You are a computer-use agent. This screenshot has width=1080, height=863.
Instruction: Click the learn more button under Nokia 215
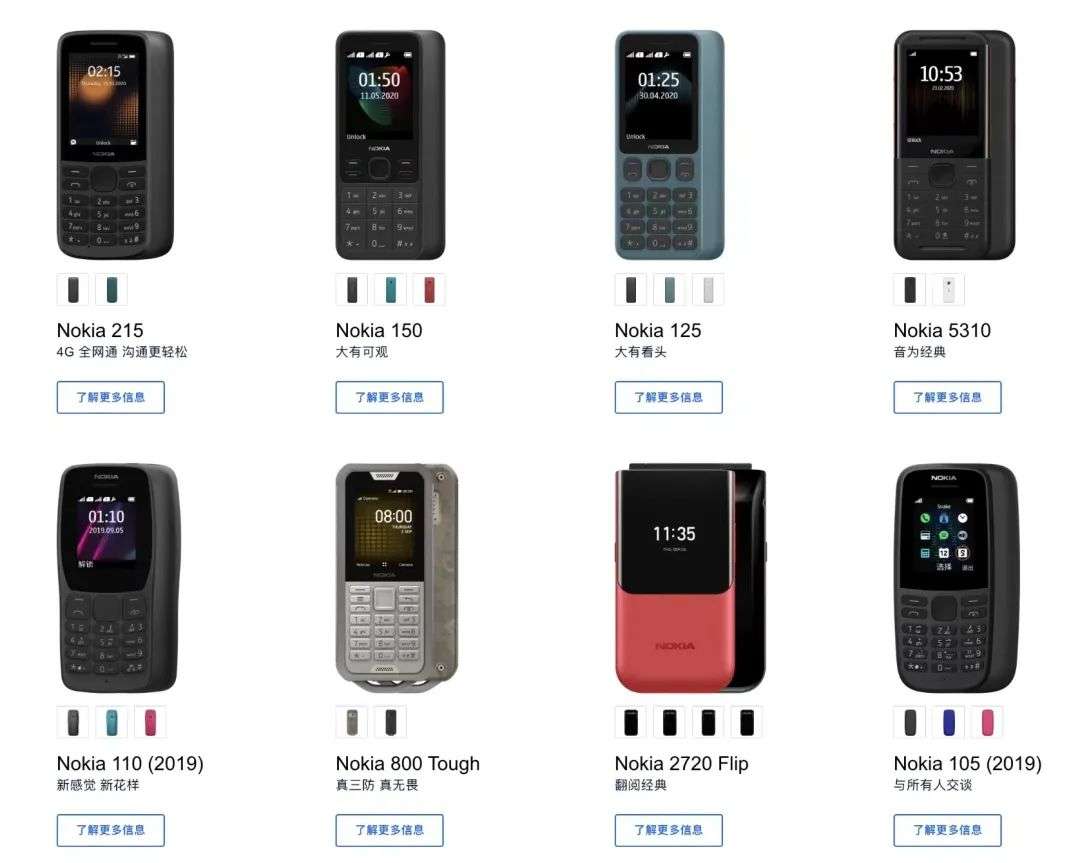[111, 397]
